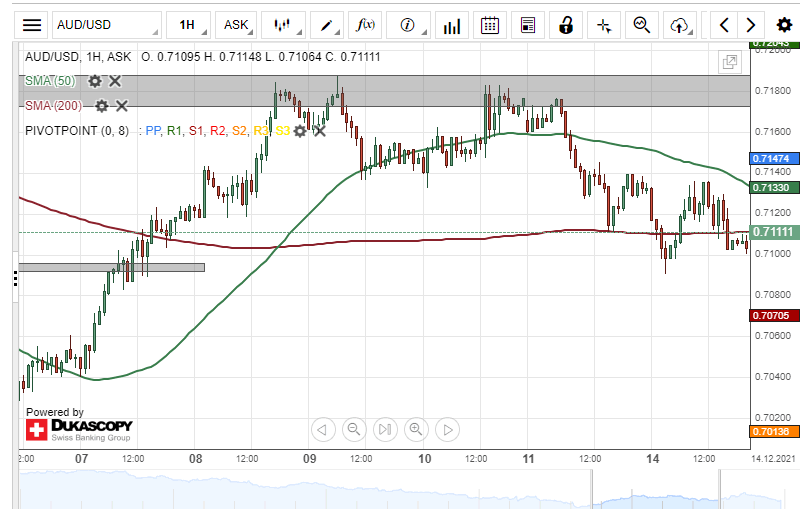Open chart settings gear in toolbar
811x518 pixels.
[x=784, y=25]
